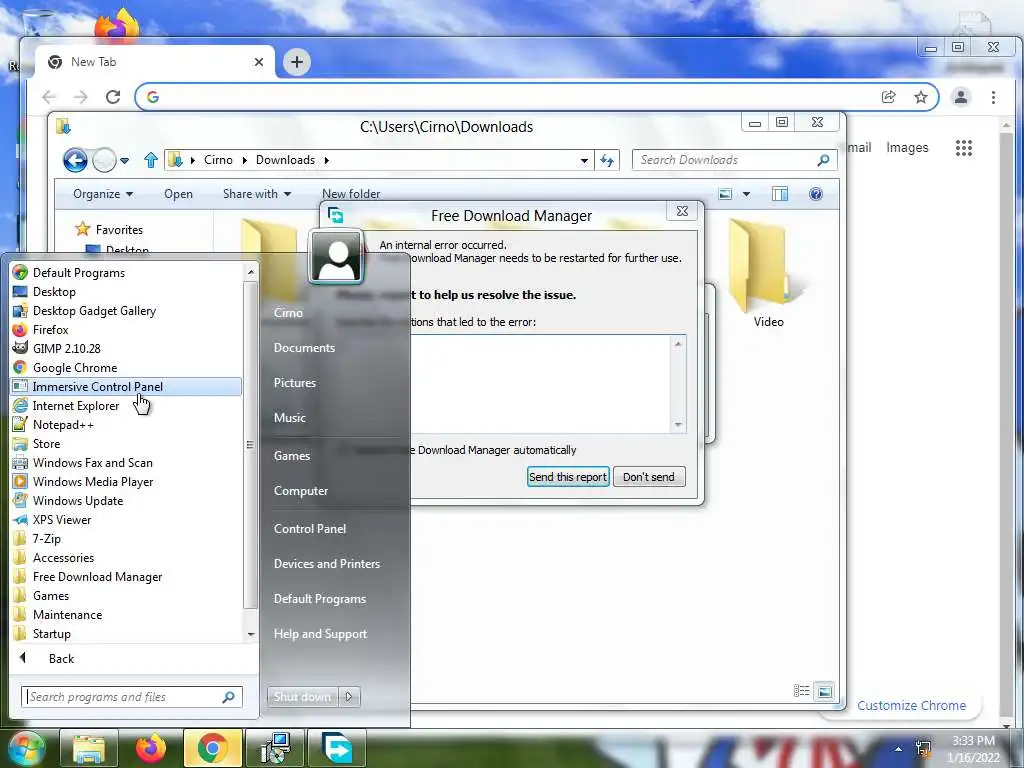
Task: Bookmark this page with star icon
Action: coord(921,97)
